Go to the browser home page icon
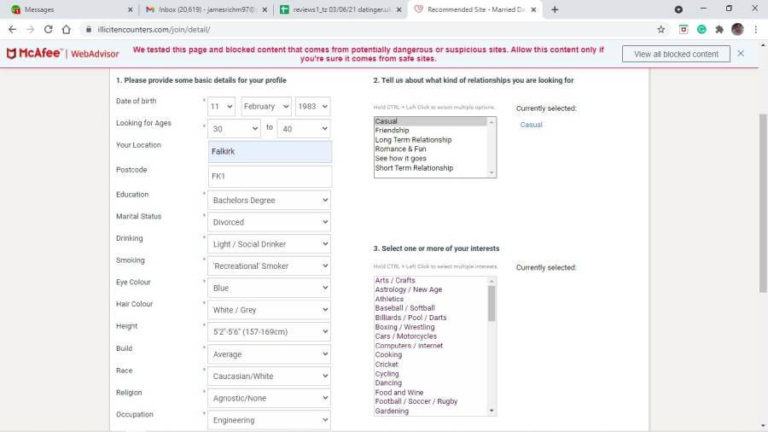Screen dimensions: 768x432 point(66,29)
